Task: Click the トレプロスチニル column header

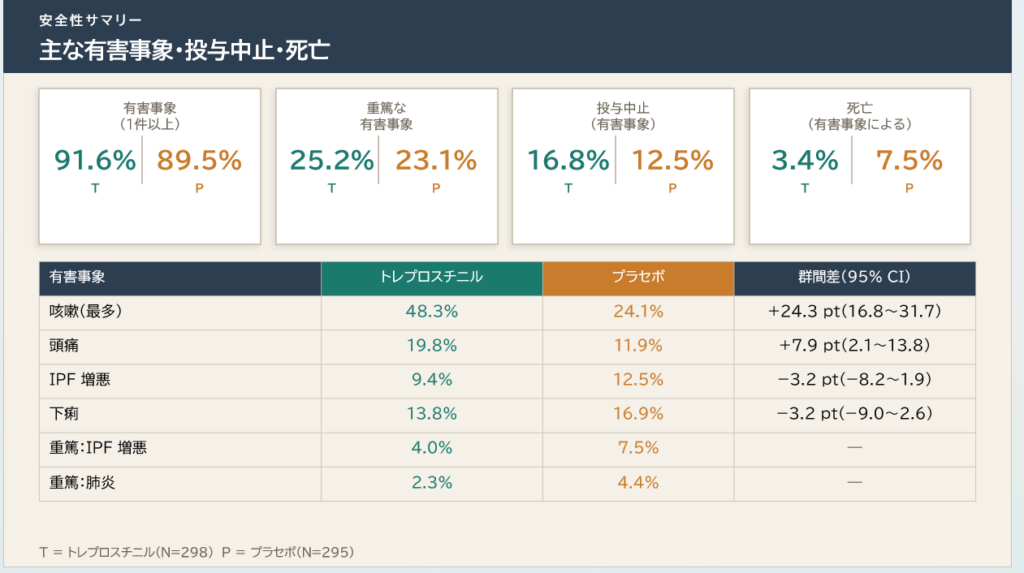Action: (431, 277)
